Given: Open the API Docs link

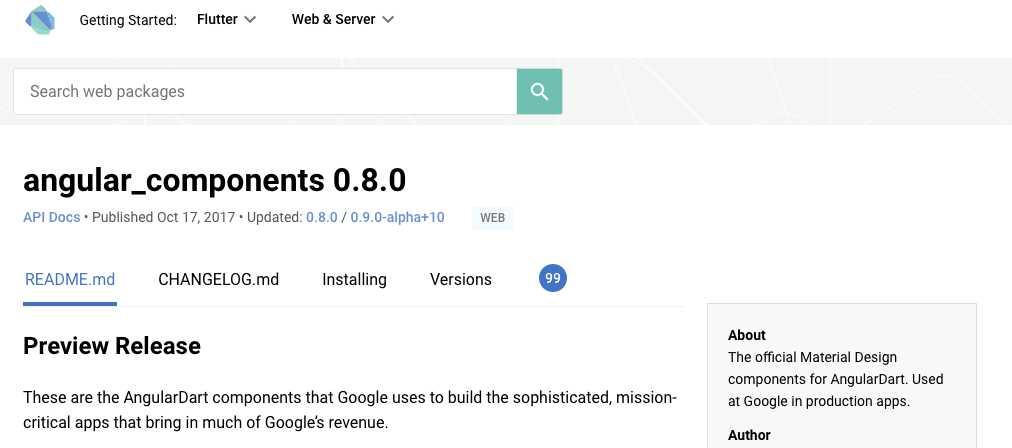Looking at the screenshot, I should [52, 217].
